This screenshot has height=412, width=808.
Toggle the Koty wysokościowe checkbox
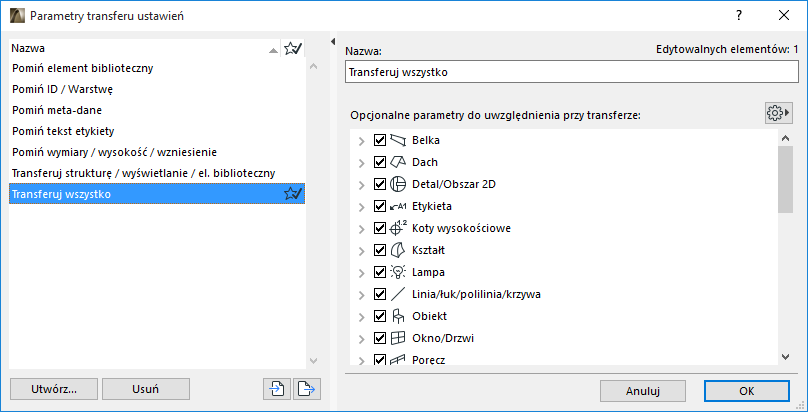pyautogui.click(x=380, y=228)
